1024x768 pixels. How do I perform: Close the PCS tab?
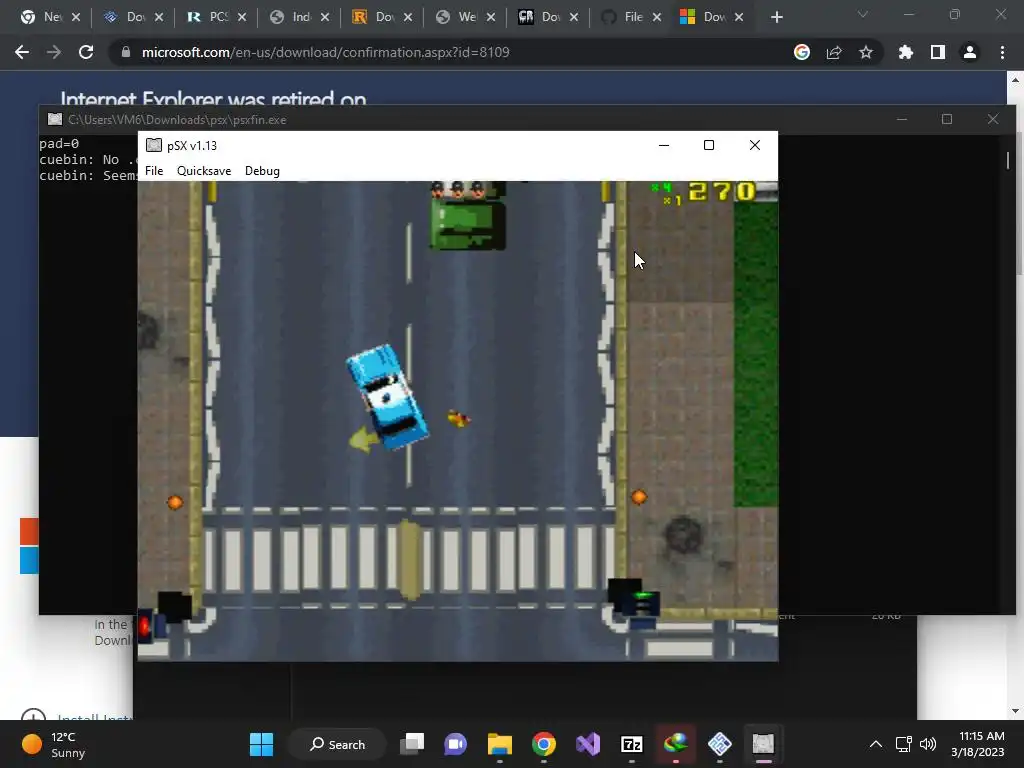[x=242, y=17]
